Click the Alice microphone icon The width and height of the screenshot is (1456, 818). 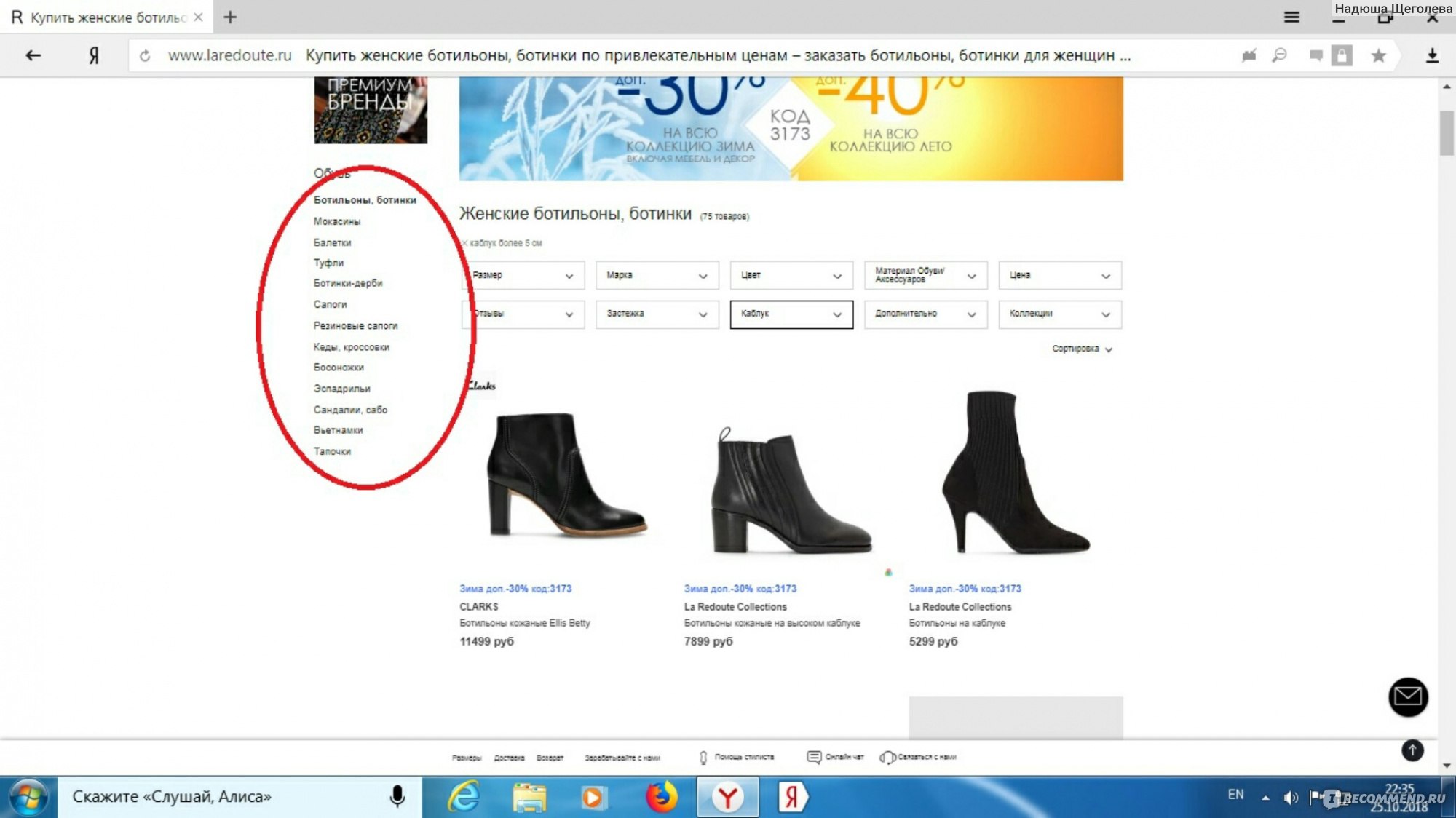click(397, 796)
